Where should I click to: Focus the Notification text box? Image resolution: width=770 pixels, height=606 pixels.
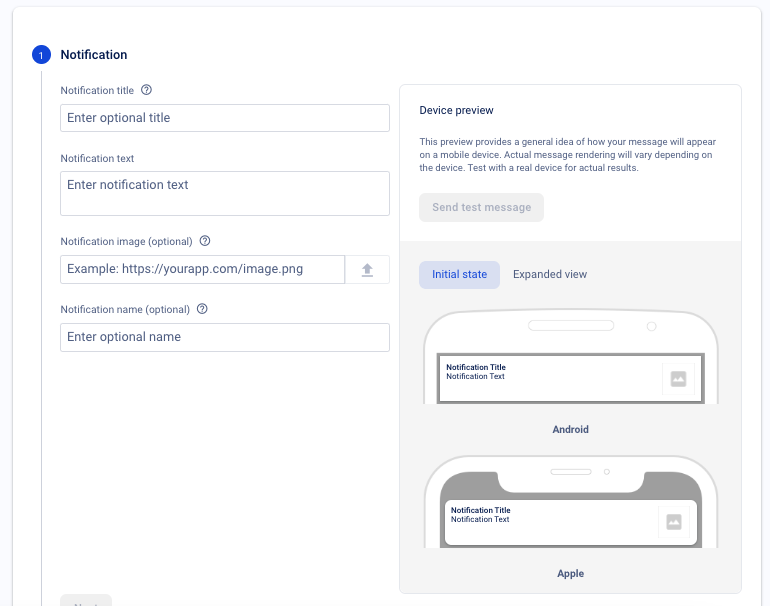(x=224, y=193)
